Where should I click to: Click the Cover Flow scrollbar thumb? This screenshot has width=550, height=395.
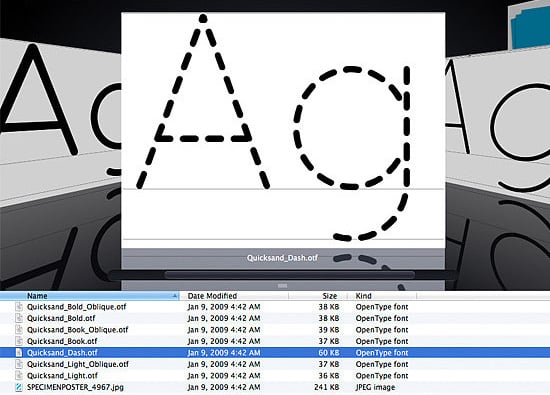point(289,275)
